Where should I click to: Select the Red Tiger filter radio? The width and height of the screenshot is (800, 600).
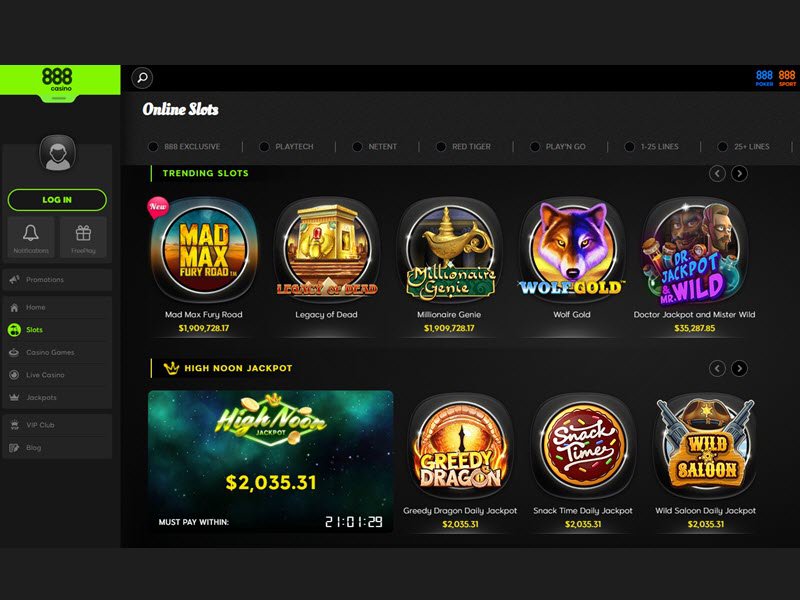pos(441,147)
